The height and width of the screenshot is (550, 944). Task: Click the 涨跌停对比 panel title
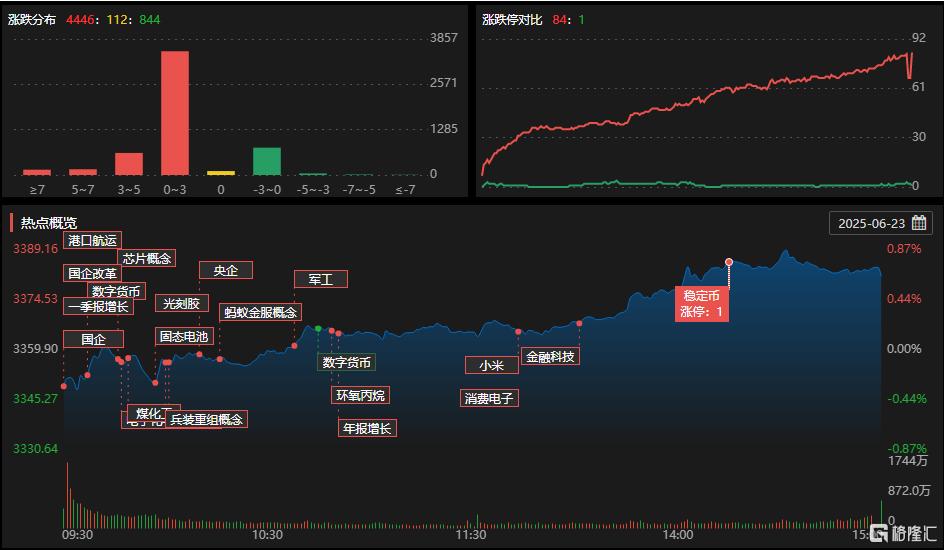512,19
